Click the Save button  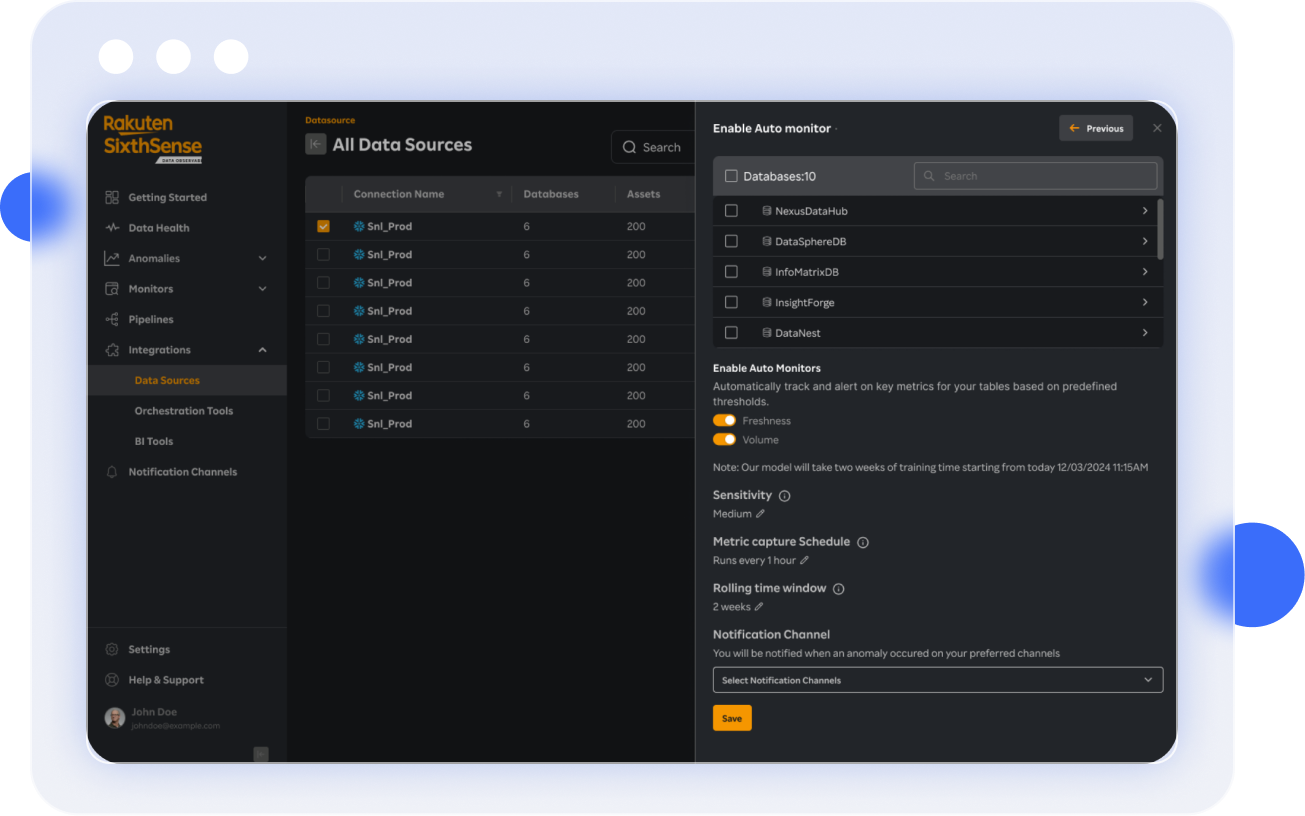pos(732,718)
